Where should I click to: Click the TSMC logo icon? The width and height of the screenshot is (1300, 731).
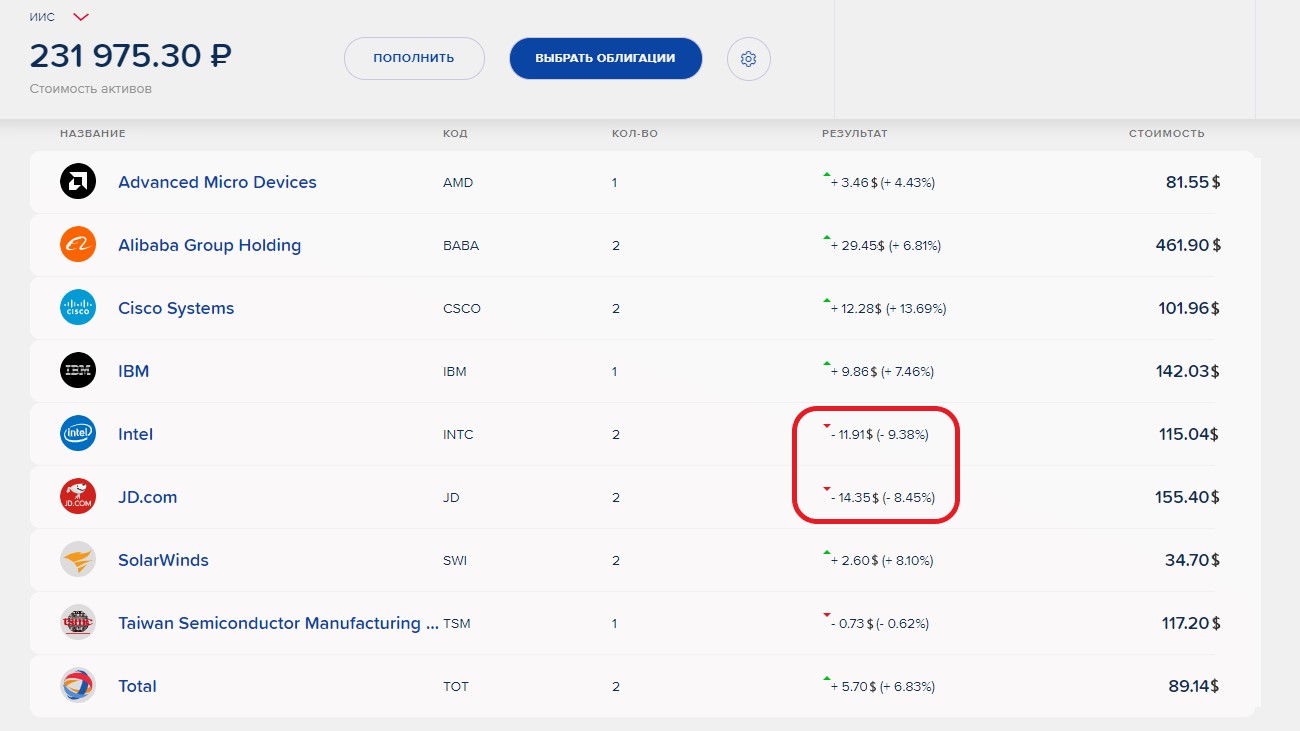point(78,623)
